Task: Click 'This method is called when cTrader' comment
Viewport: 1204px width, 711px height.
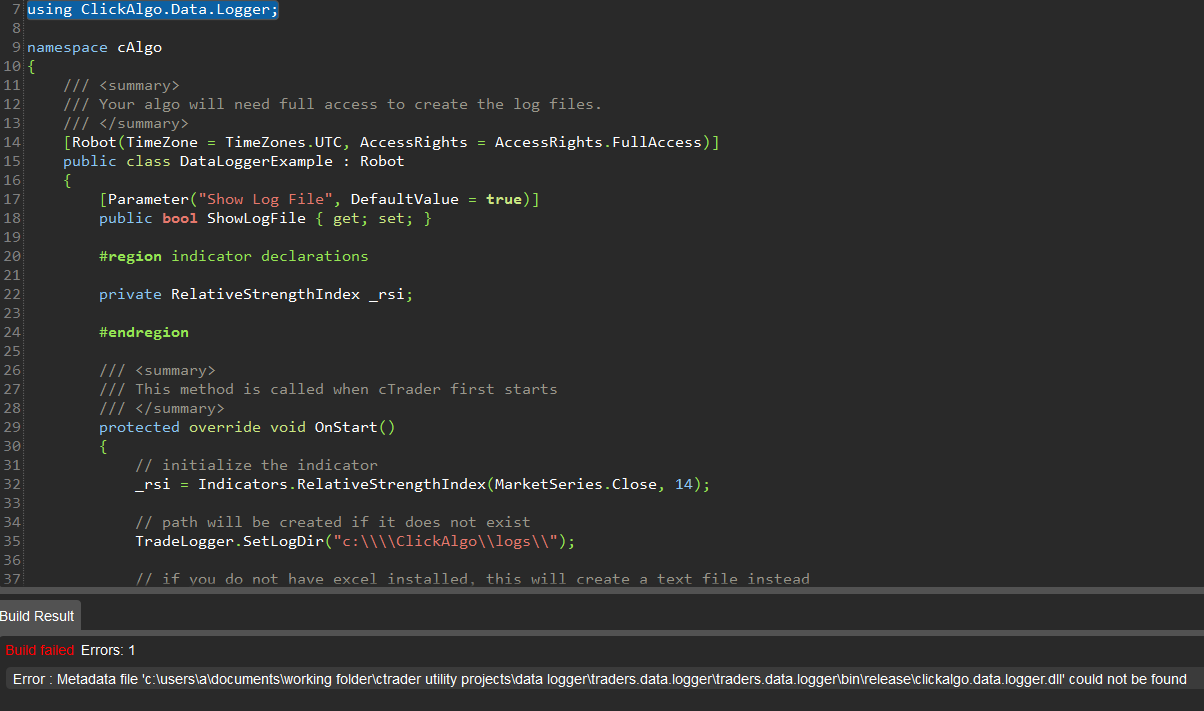Action: (328, 389)
